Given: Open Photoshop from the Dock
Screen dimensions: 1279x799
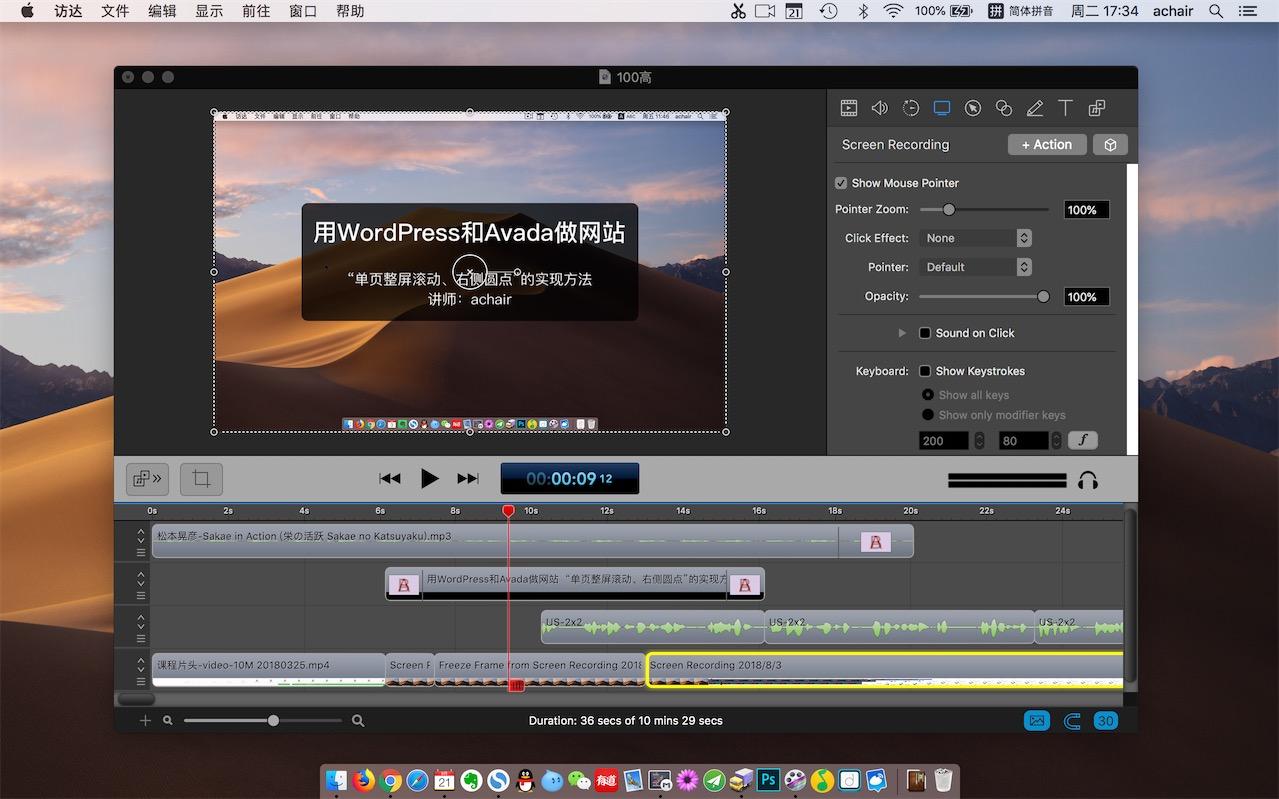Looking at the screenshot, I should tap(768, 780).
